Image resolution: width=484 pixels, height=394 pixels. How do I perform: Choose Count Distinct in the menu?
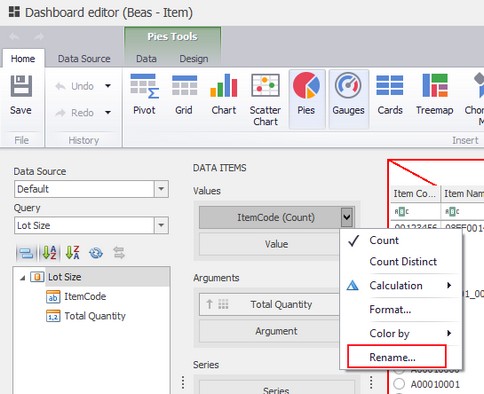click(x=401, y=262)
